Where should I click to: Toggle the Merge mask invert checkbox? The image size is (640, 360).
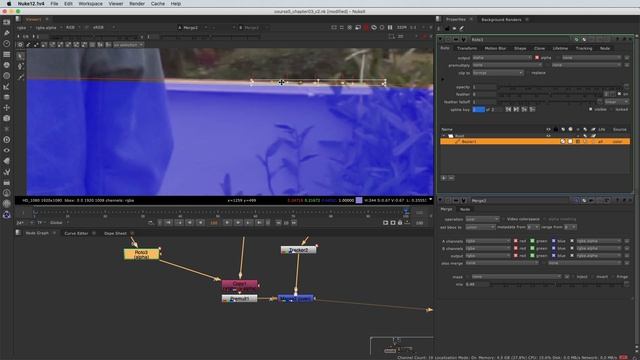click(593, 277)
